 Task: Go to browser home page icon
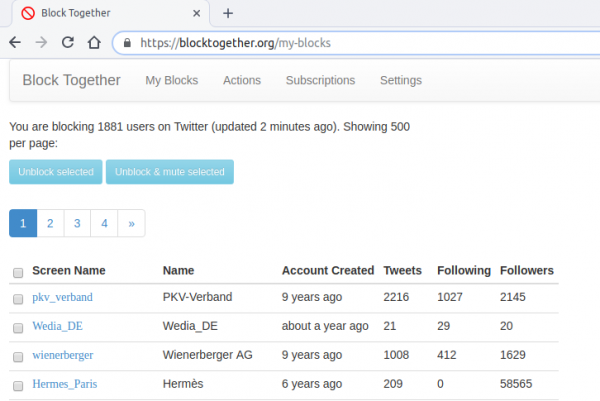pyautogui.click(x=94, y=43)
